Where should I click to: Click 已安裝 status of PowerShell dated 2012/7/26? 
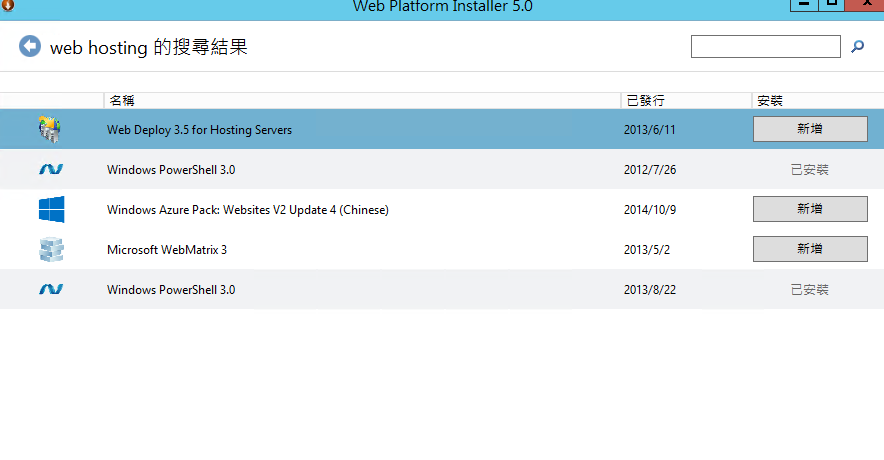coord(809,170)
